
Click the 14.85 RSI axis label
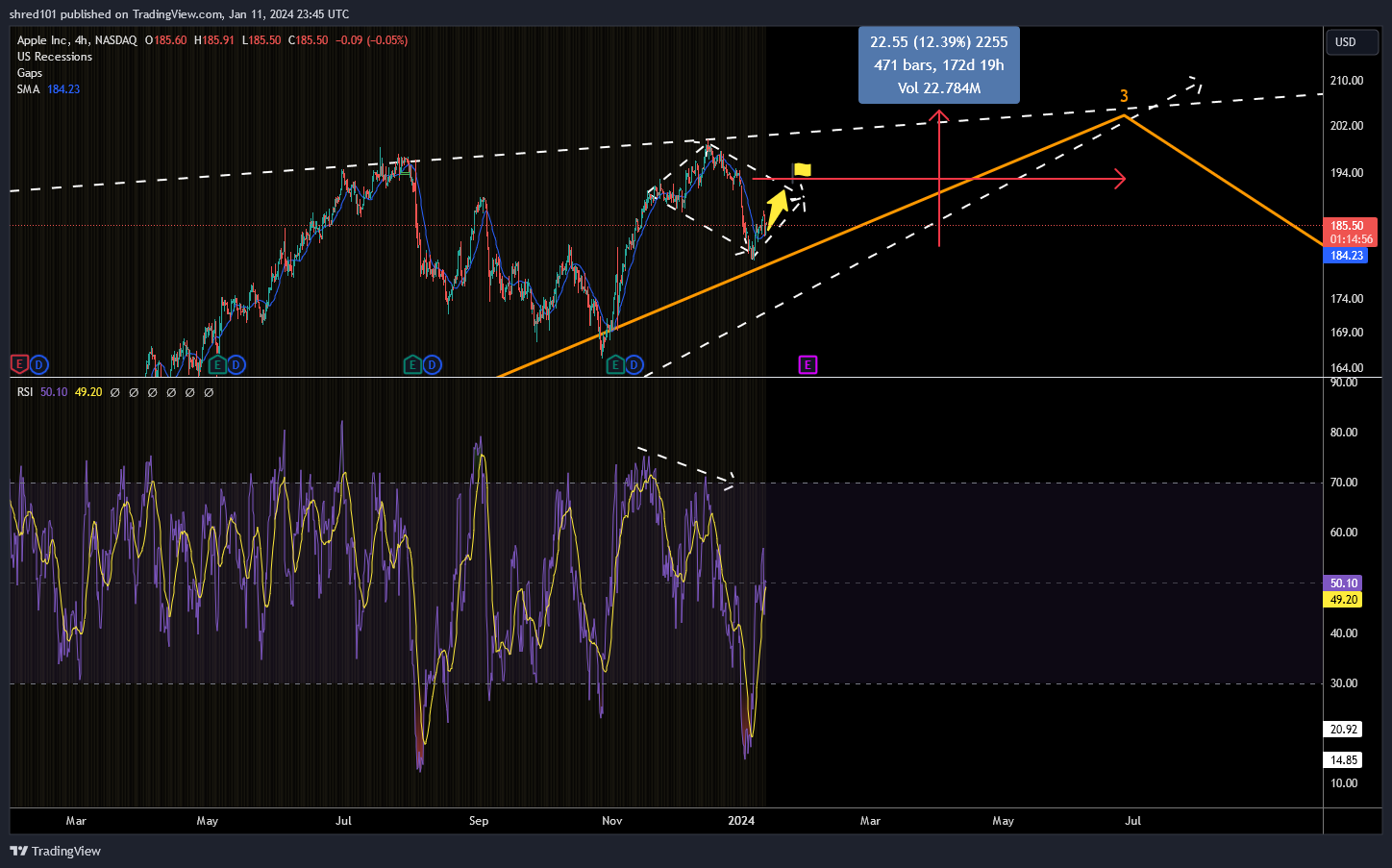click(x=1344, y=760)
